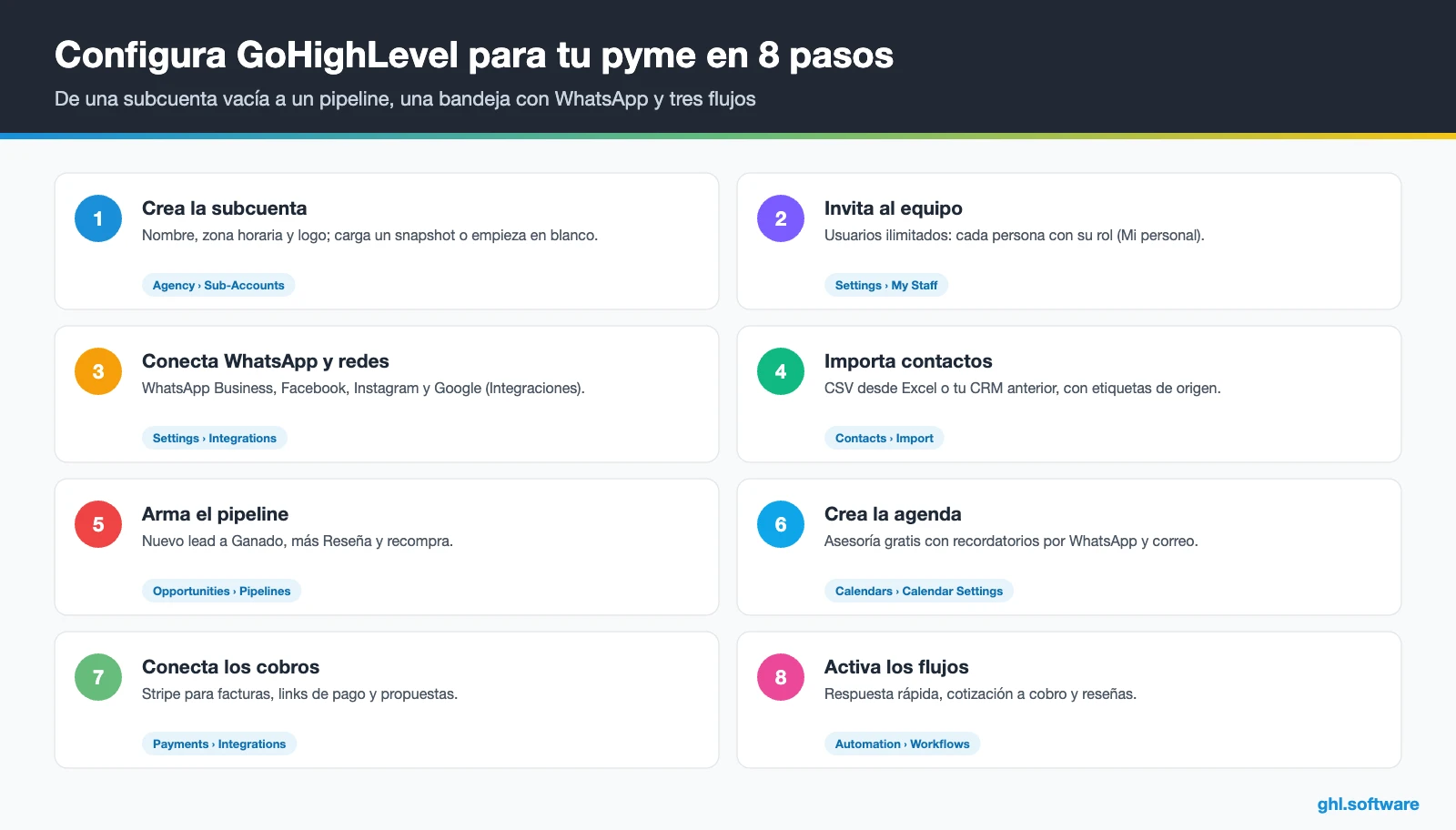Screen dimensions: 1456x830
Task: Click the subtitle starting 'De una subcuenta vacía'
Action: tap(405, 99)
